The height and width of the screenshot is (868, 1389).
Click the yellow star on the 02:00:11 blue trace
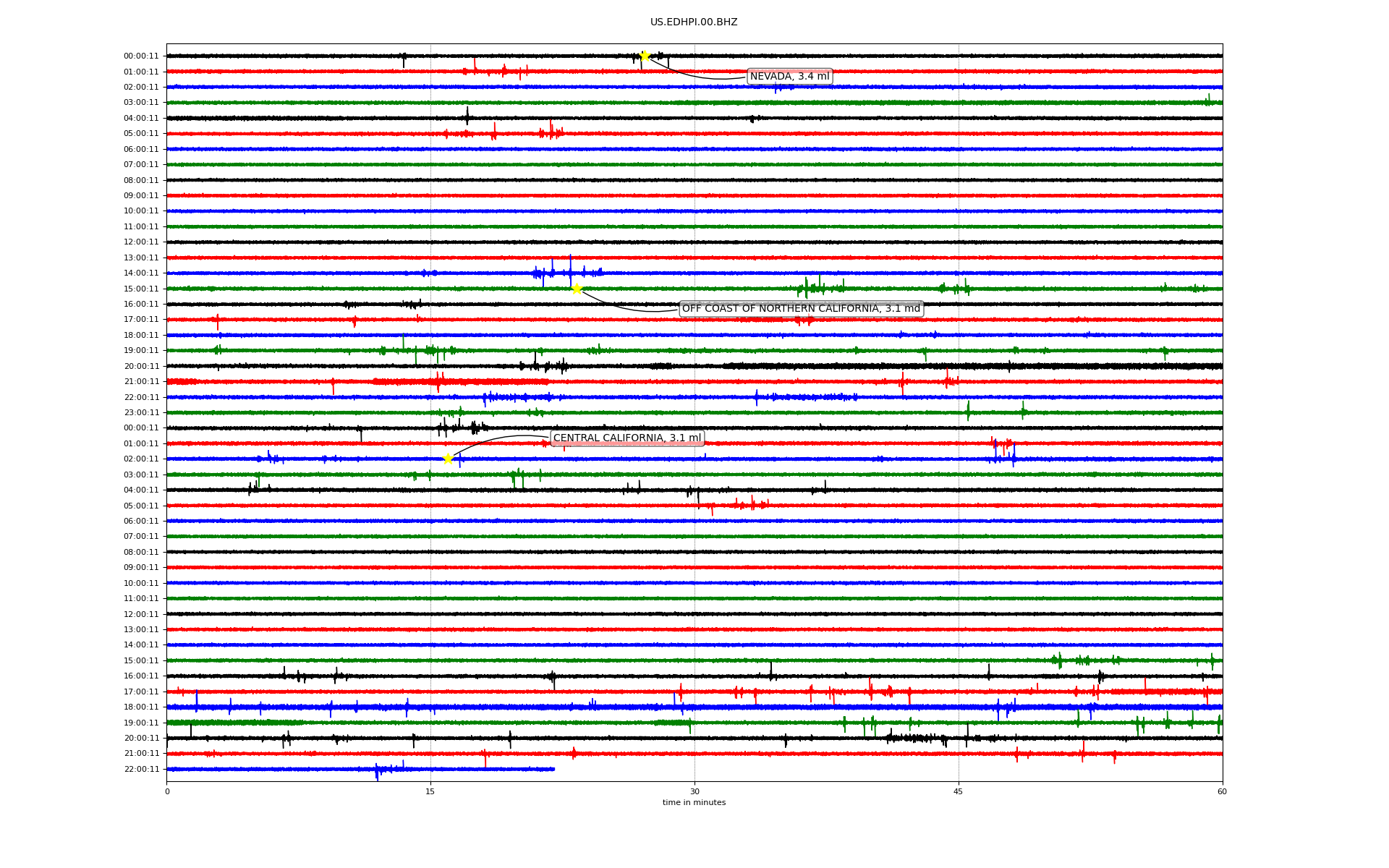click(448, 459)
